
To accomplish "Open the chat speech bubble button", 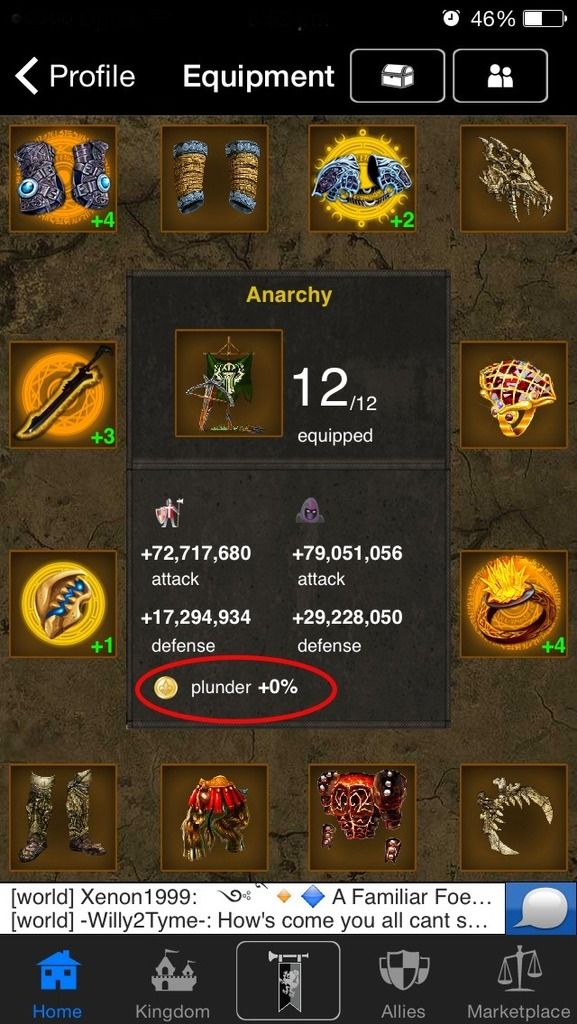I will (541, 908).
